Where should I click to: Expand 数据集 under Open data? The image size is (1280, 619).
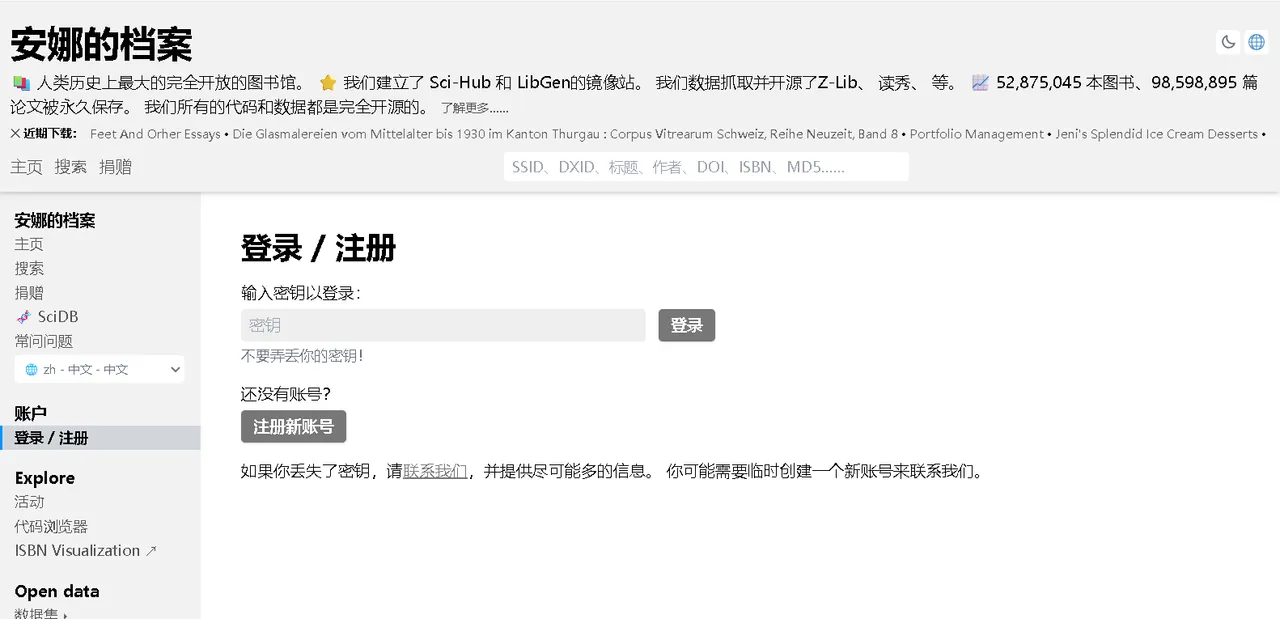(x=41, y=614)
